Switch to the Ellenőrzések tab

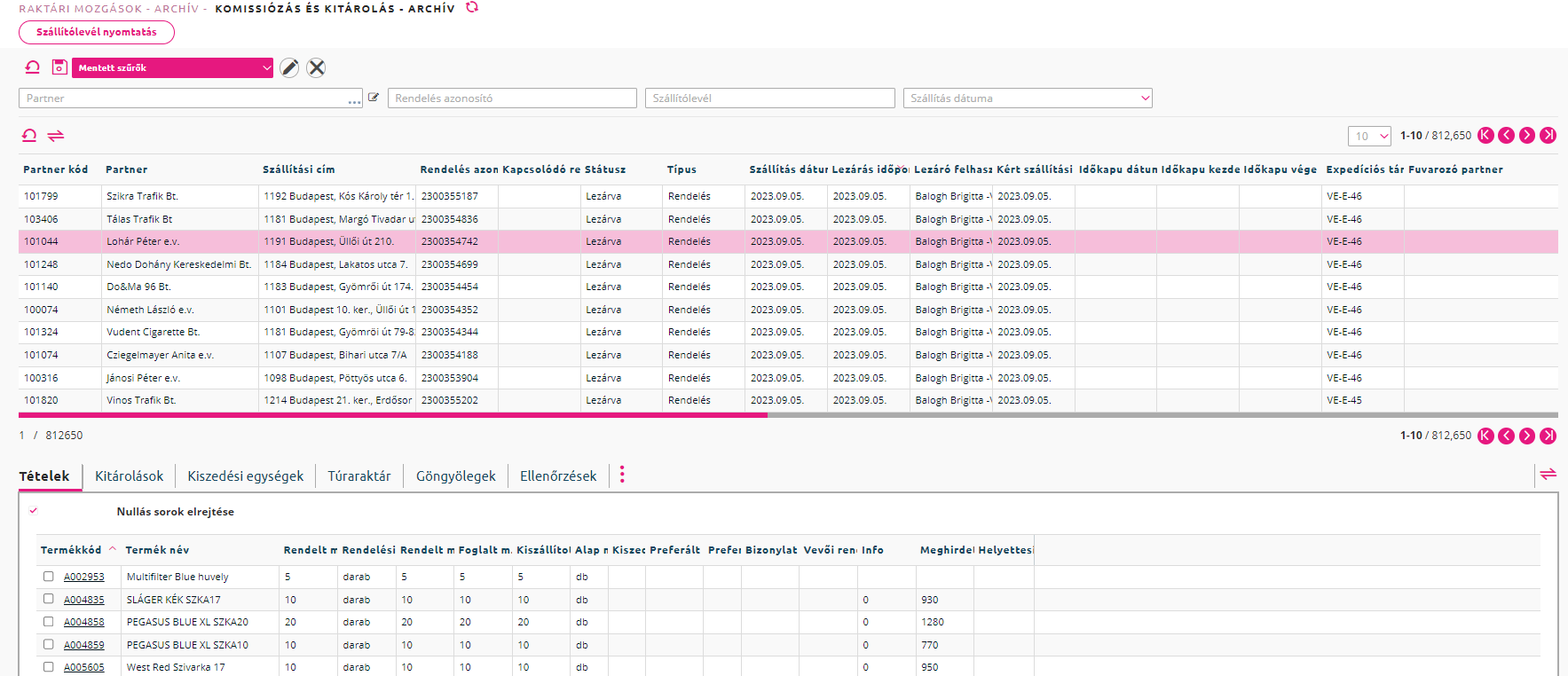coord(558,476)
